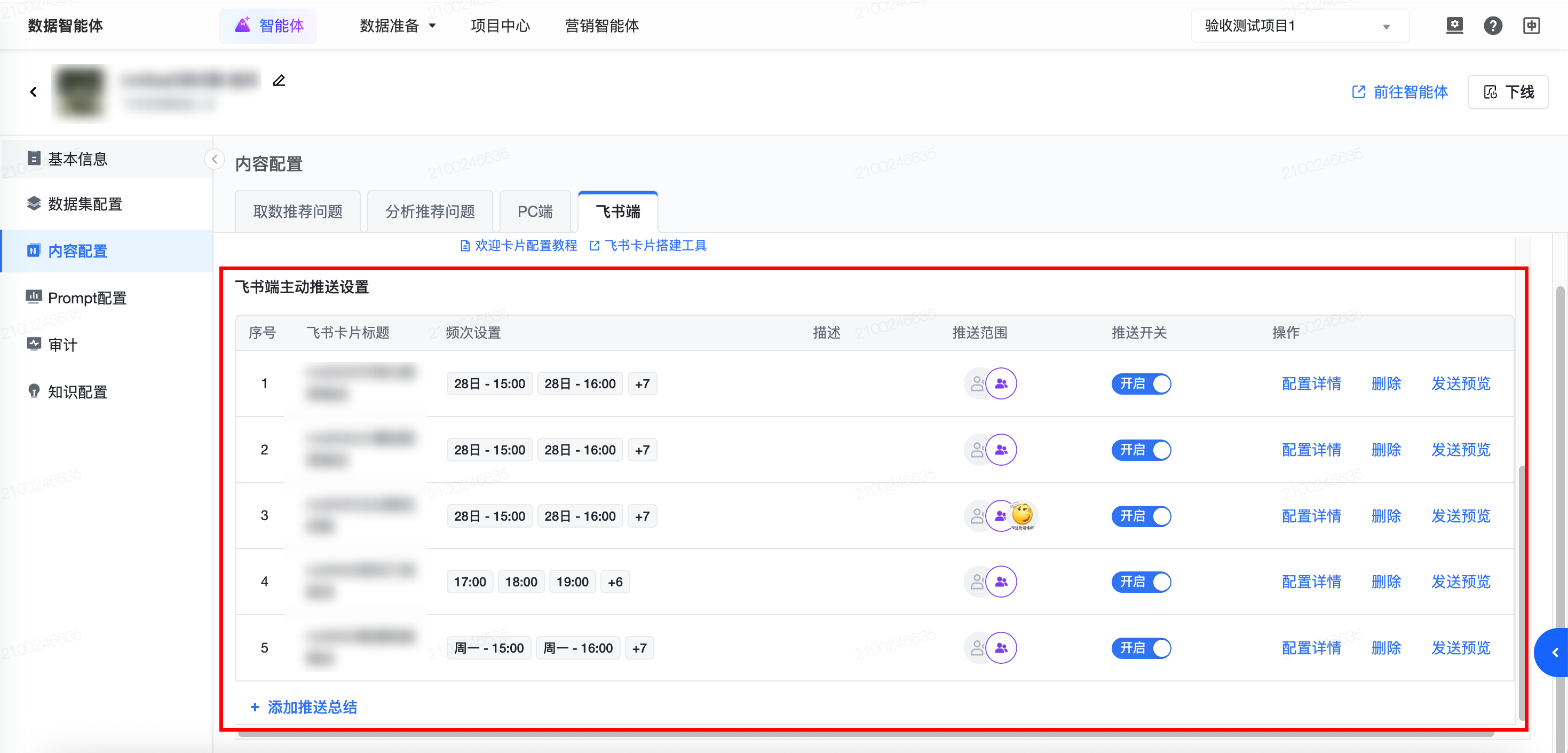Open the help question mark icon
Image resolution: width=1568 pixels, height=753 pixels.
1493,26
